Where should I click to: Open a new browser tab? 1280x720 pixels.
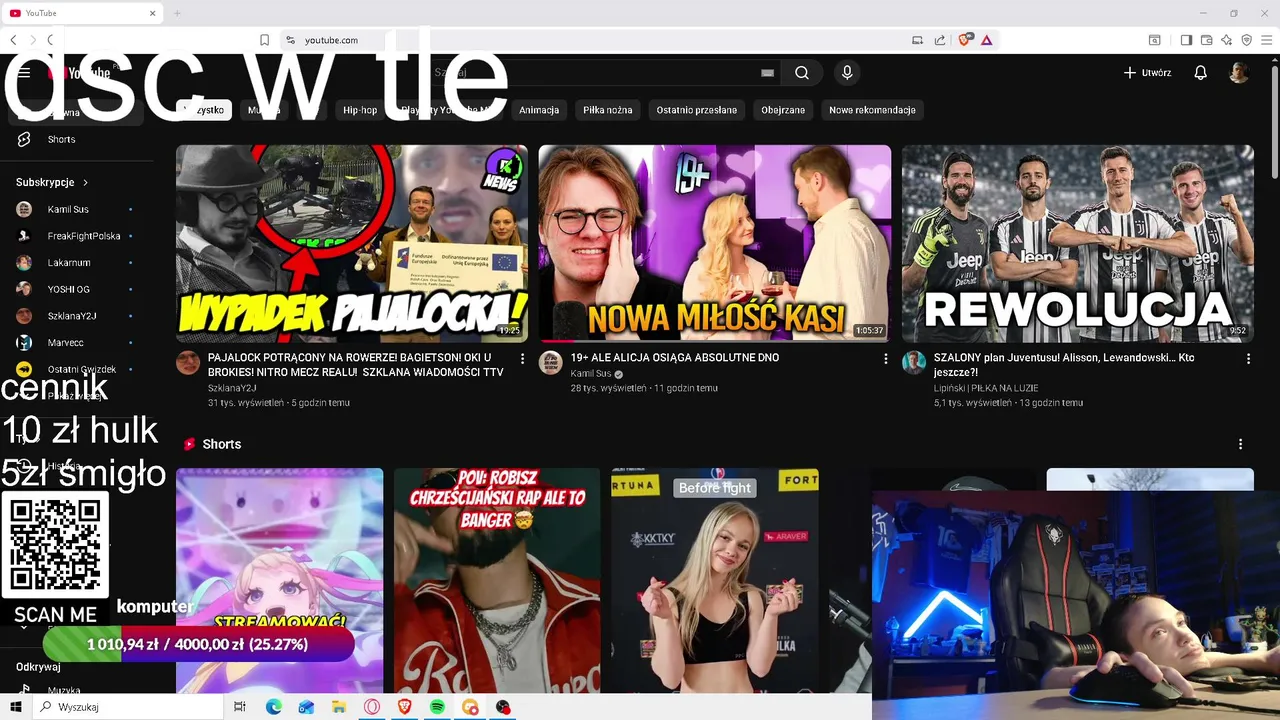(177, 13)
